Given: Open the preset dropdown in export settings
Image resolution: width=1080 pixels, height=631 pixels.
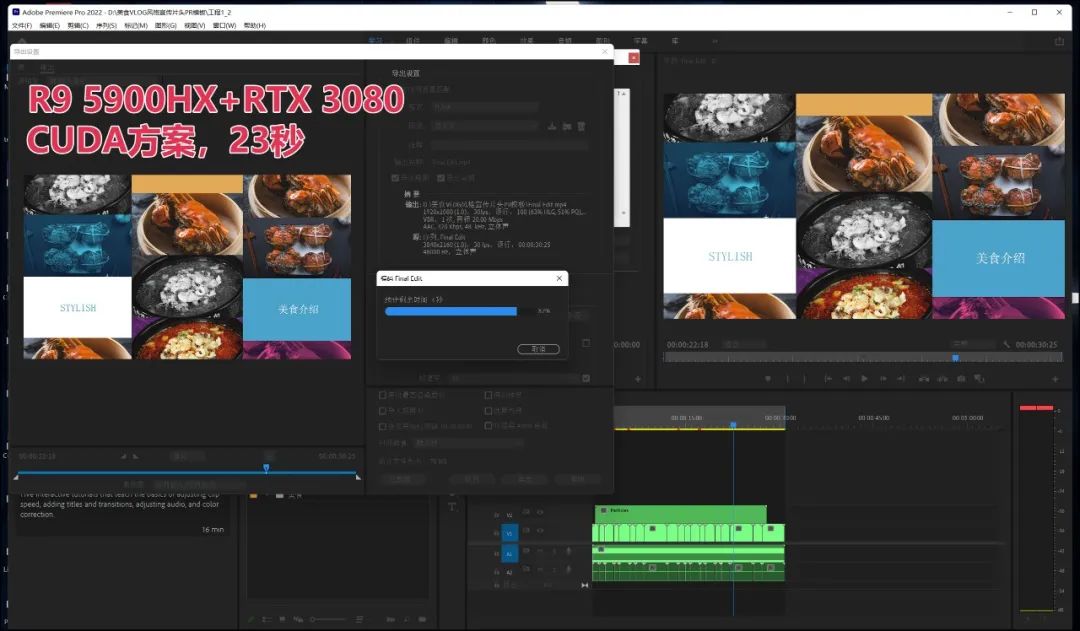Looking at the screenshot, I should pos(484,126).
